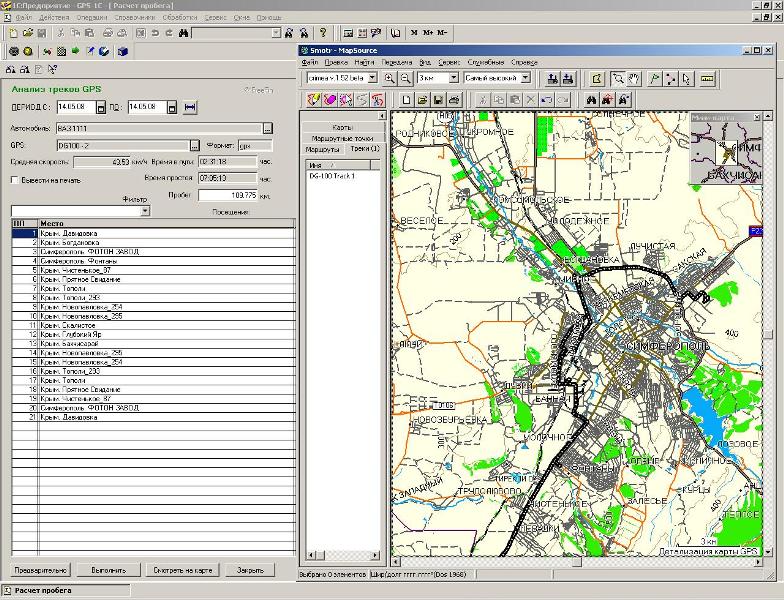Image resolution: width=784 pixels, height=600 pixels.
Task: Switch to the 'Карты' tab in MapSource
Action: tap(342, 128)
